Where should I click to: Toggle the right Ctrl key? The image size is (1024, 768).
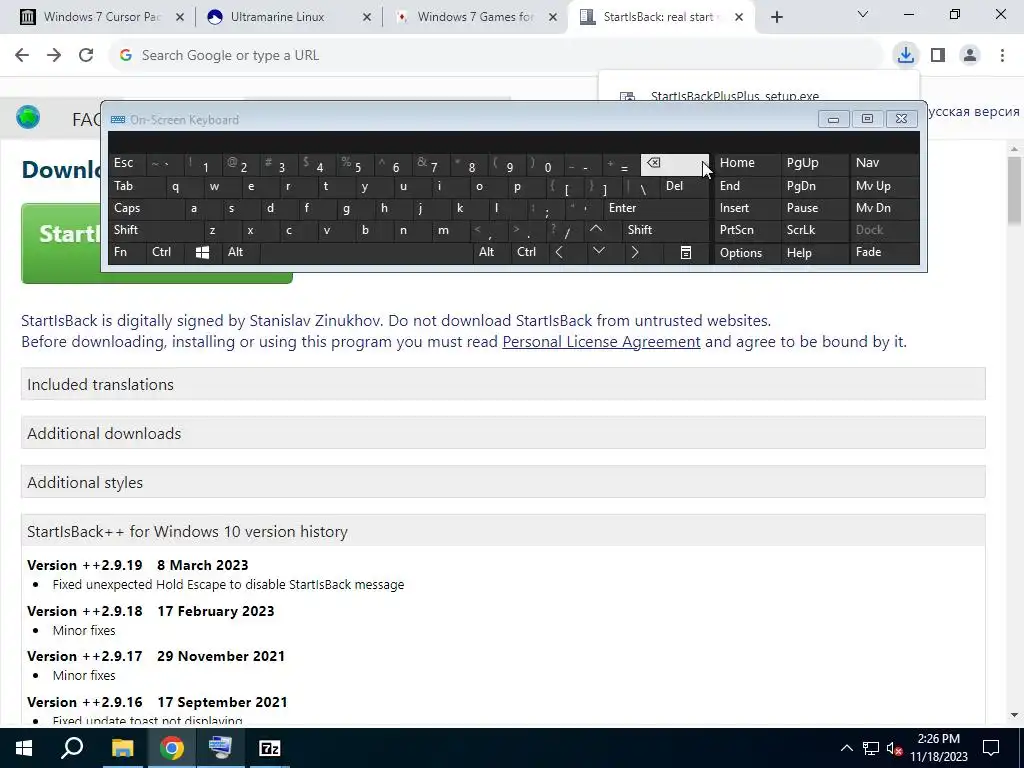[530, 252]
